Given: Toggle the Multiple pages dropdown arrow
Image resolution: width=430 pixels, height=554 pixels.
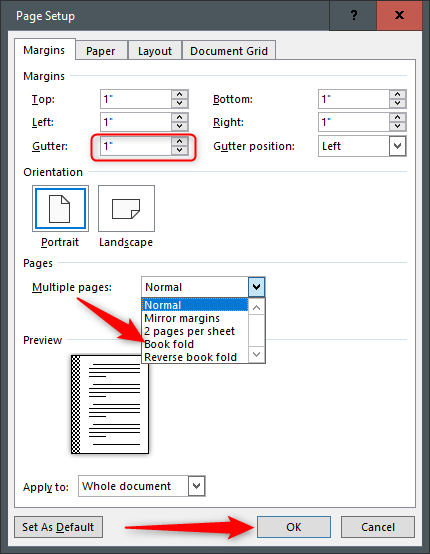Looking at the screenshot, I should tap(256, 287).
